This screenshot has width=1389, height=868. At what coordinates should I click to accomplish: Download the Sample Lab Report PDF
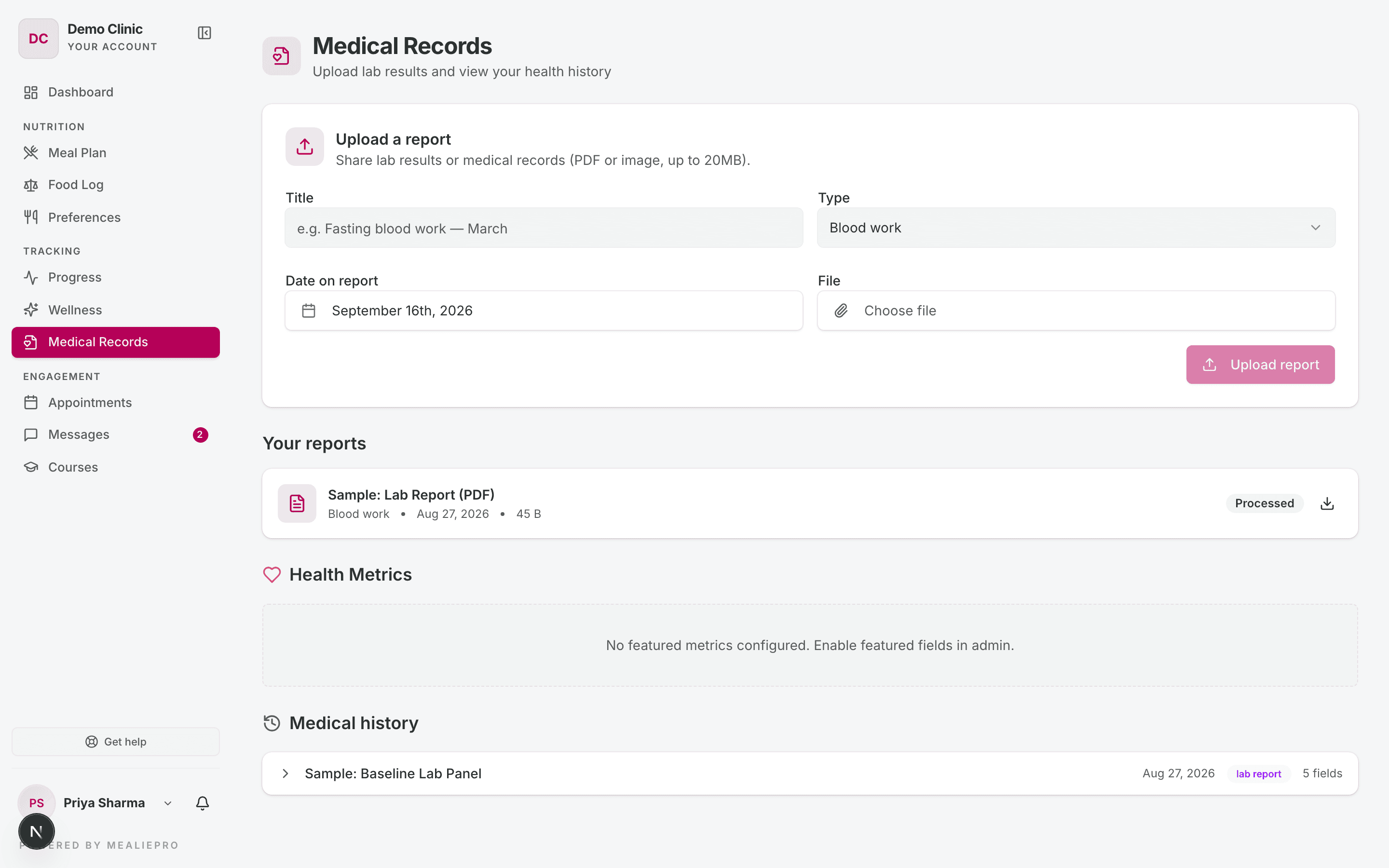[1327, 503]
